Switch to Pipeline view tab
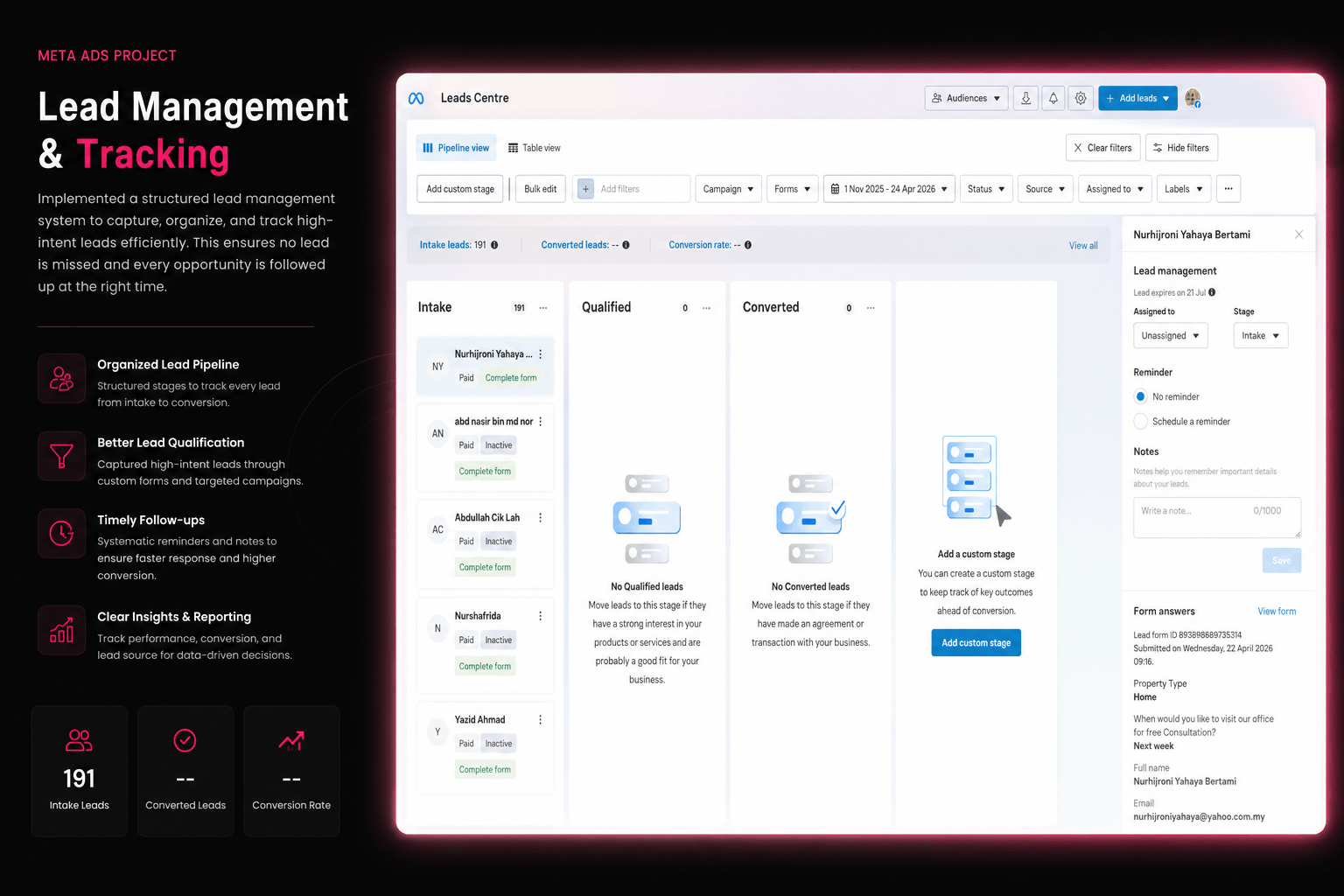Viewport: 1344px width, 896px height. coord(456,148)
